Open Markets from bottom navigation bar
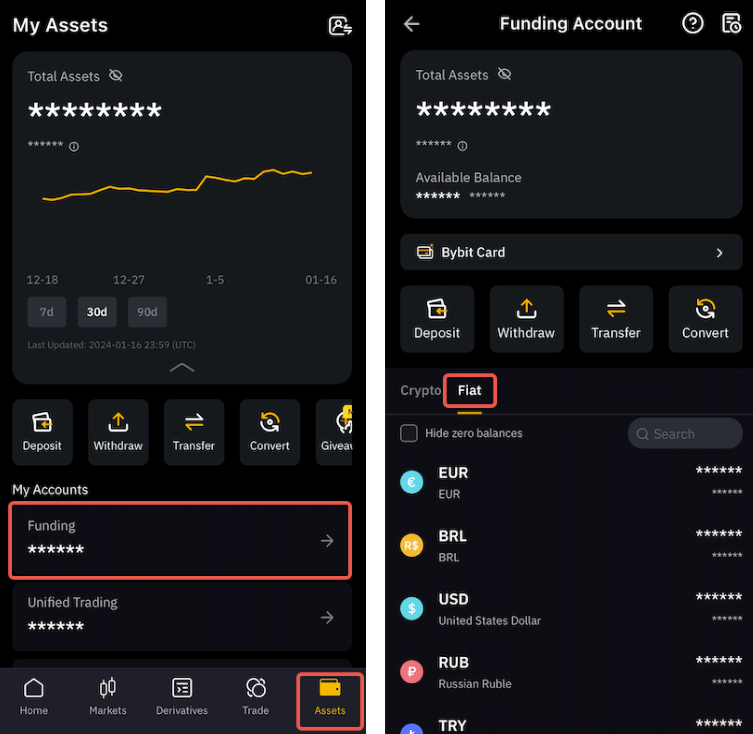 click(108, 697)
